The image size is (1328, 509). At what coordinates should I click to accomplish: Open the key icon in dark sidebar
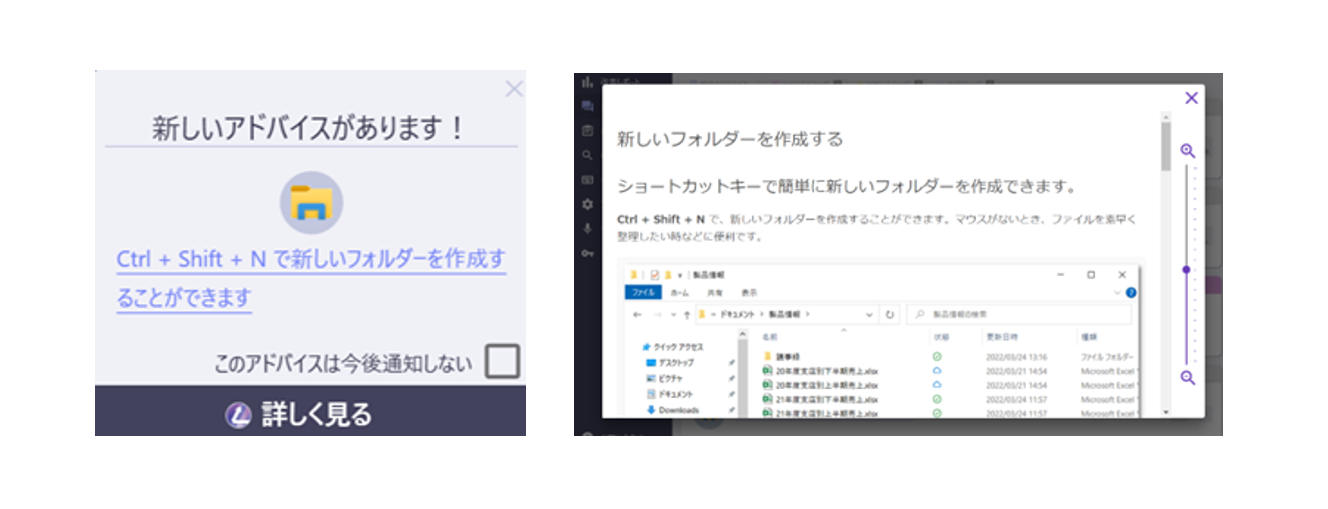point(588,253)
